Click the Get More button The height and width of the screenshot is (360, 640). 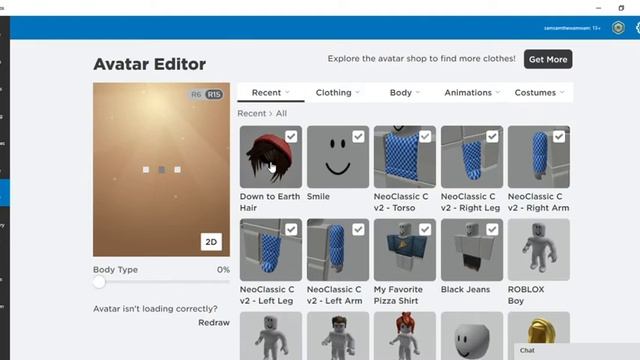click(548, 59)
